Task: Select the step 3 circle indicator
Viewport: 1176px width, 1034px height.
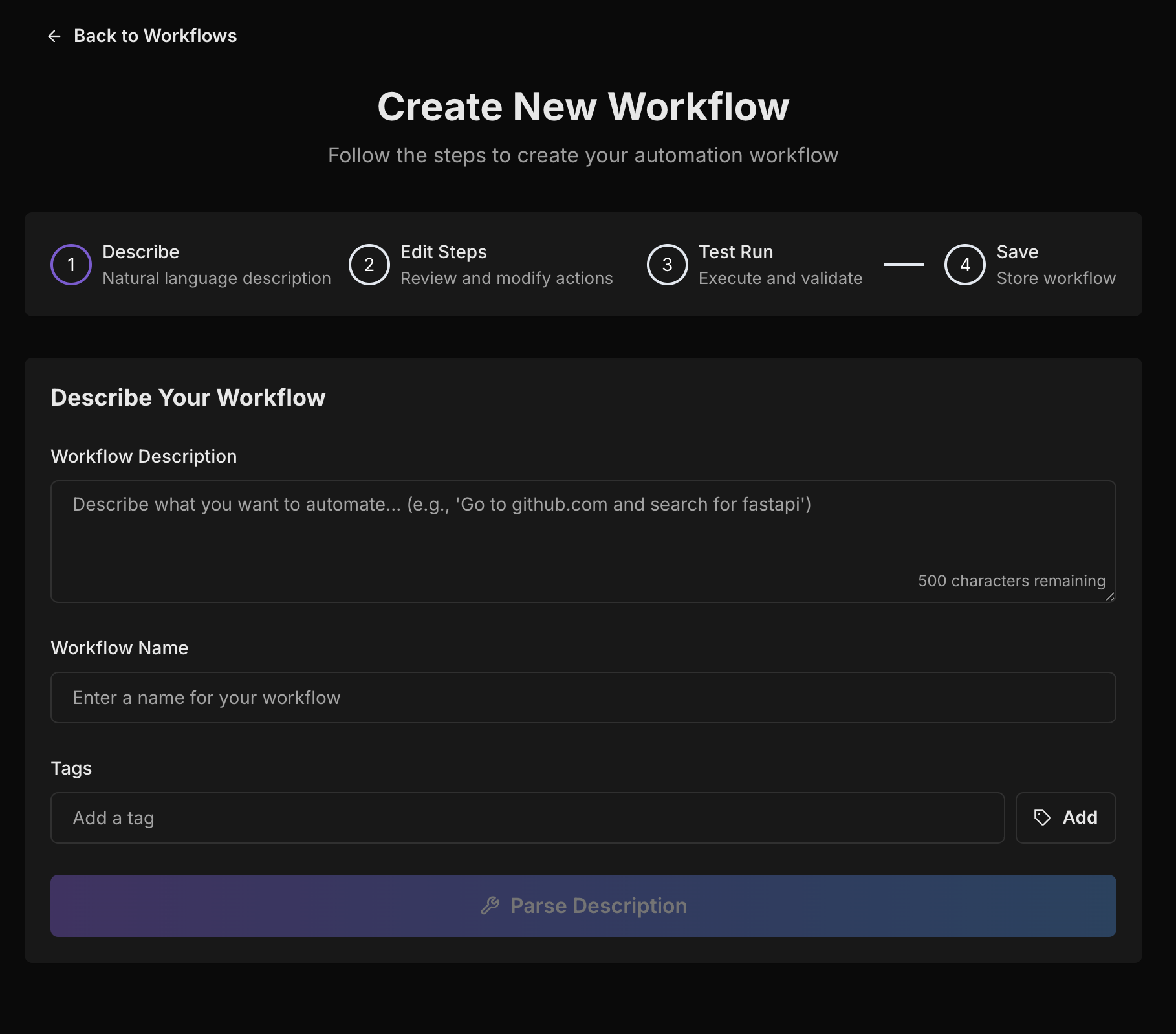Action: 667,265
